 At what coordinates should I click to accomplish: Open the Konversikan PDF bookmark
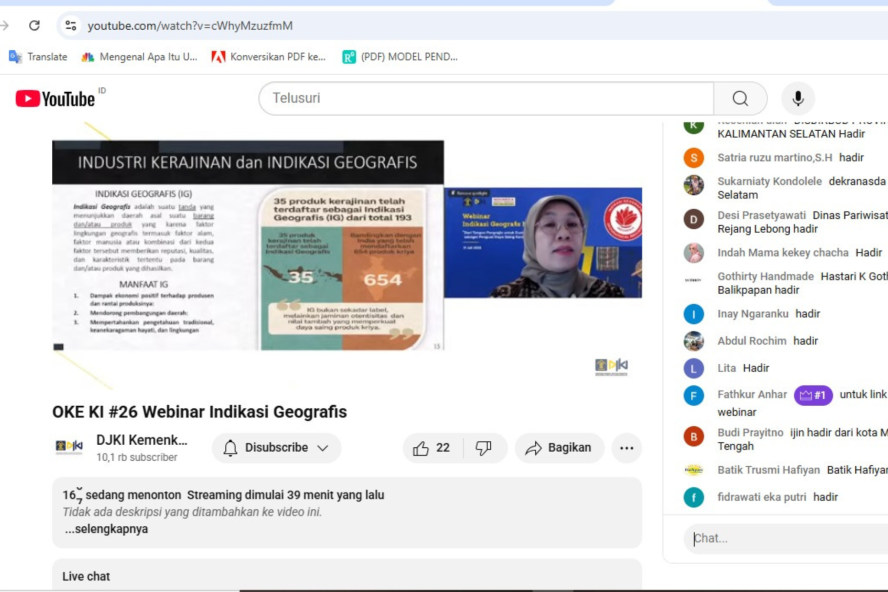pyautogui.click(x=268, y=57)
